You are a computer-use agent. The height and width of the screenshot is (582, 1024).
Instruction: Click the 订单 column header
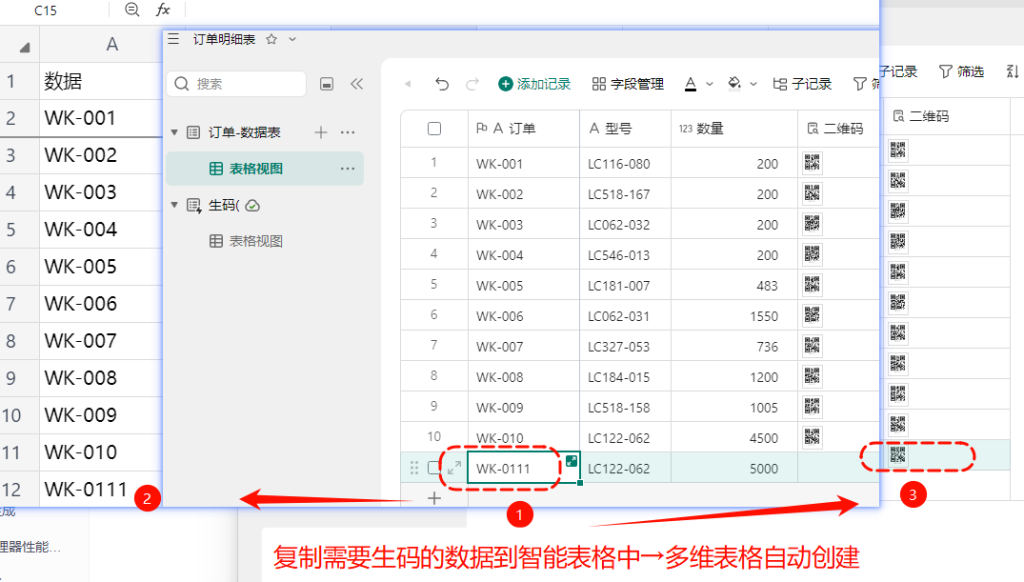tap(523, 129)
